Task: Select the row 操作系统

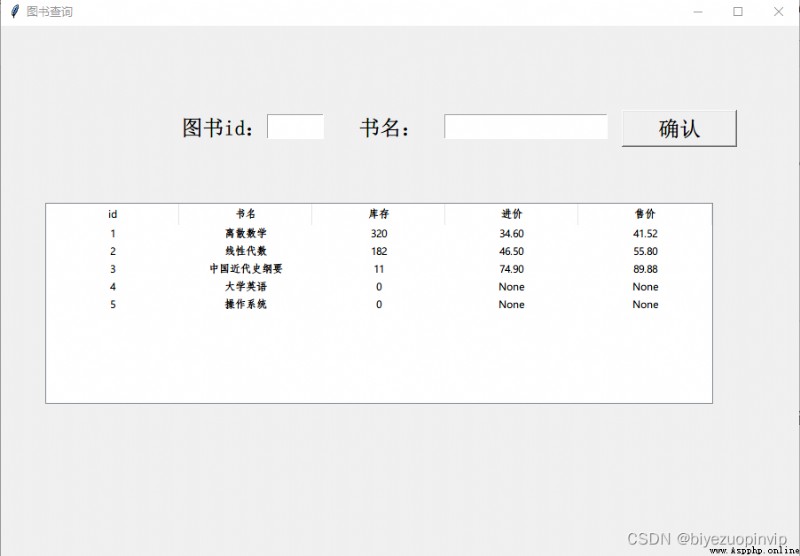Action: point(379,305)
